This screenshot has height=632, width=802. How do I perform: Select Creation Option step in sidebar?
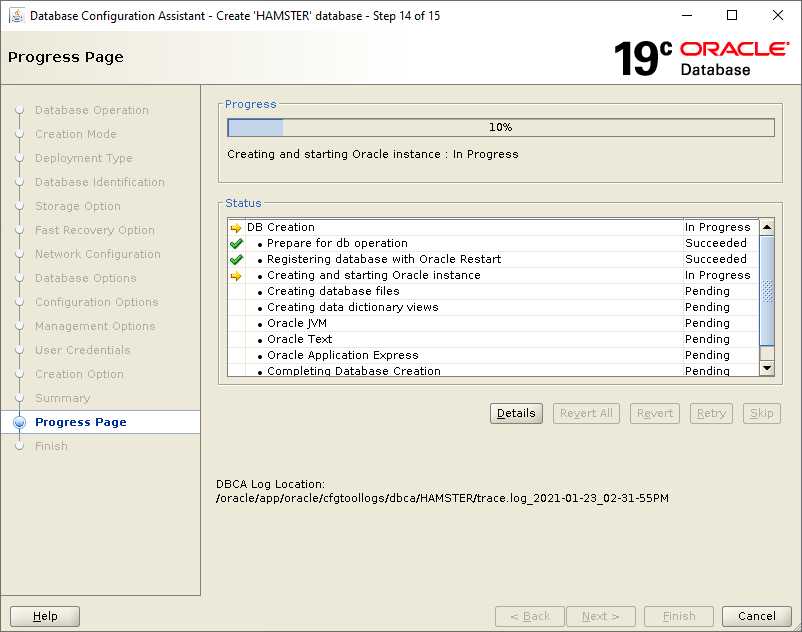coord(79,374)
